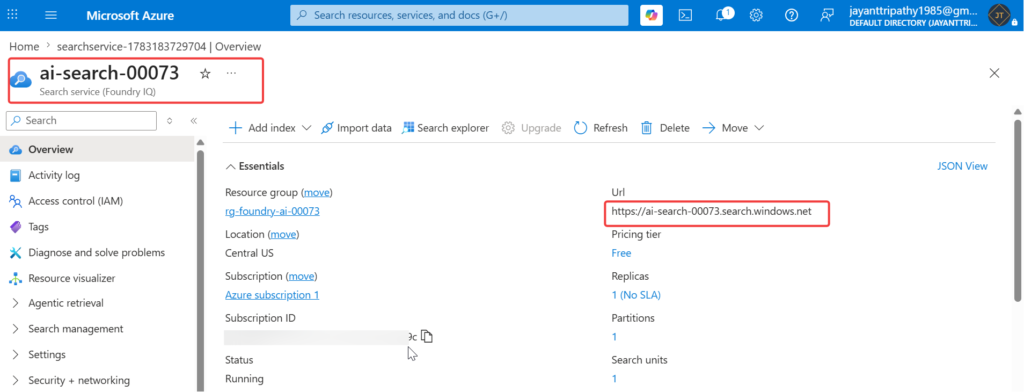1024x392 pixels.
Task: Click move link next to Subscription
Action: [x=302, y=276]
